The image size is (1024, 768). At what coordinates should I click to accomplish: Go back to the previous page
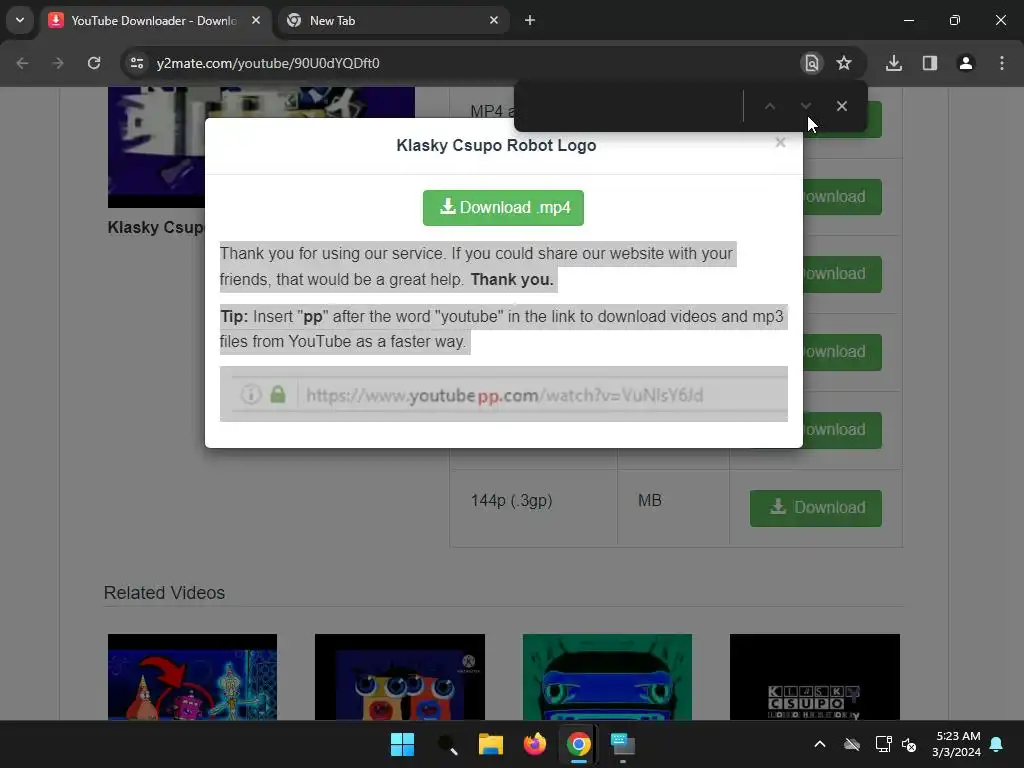click(22, 63)
